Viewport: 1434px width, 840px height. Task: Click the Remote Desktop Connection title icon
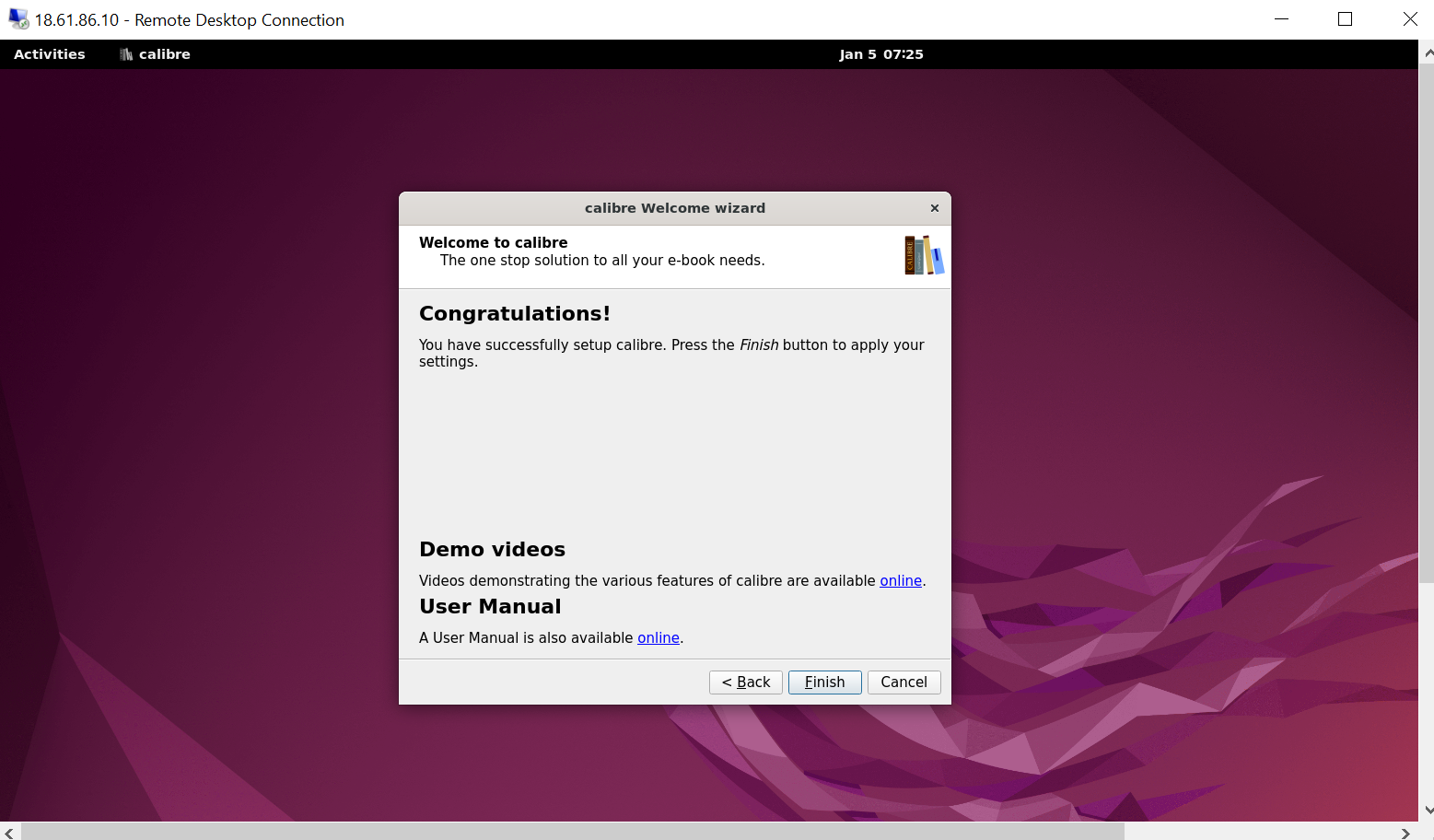coord(18,19)
